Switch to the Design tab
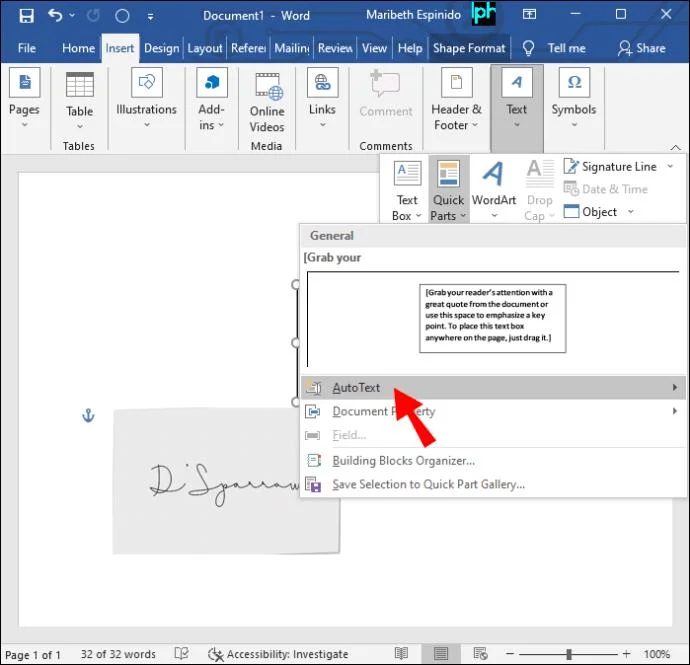This screenshot has height=665, width=690. pos(161,48)
